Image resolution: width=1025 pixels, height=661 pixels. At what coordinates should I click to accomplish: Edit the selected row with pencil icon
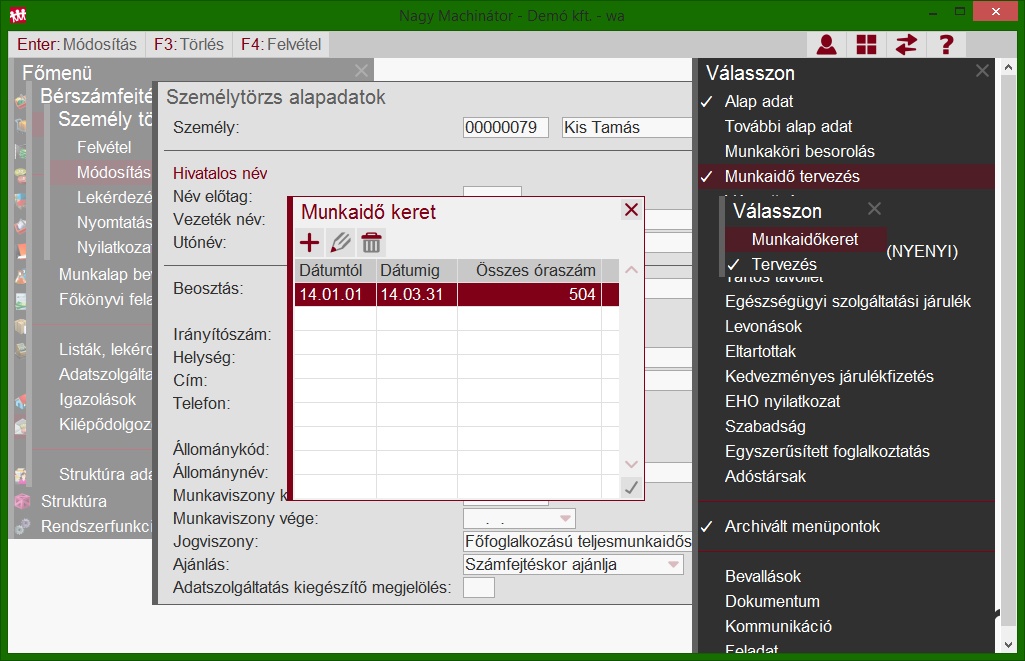pos(341,243)
